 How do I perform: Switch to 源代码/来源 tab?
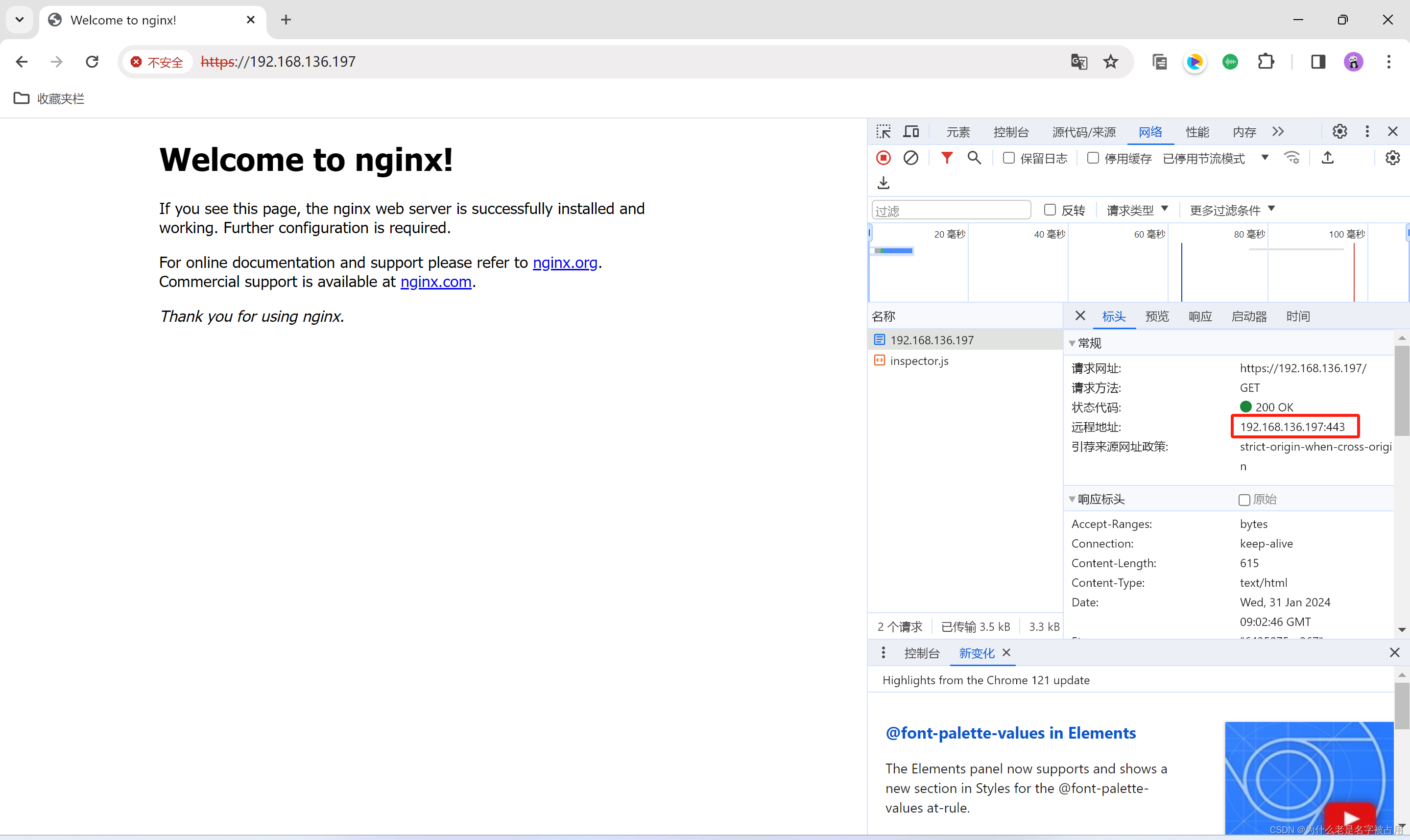pyautogui.click(x=1083, y=132)
